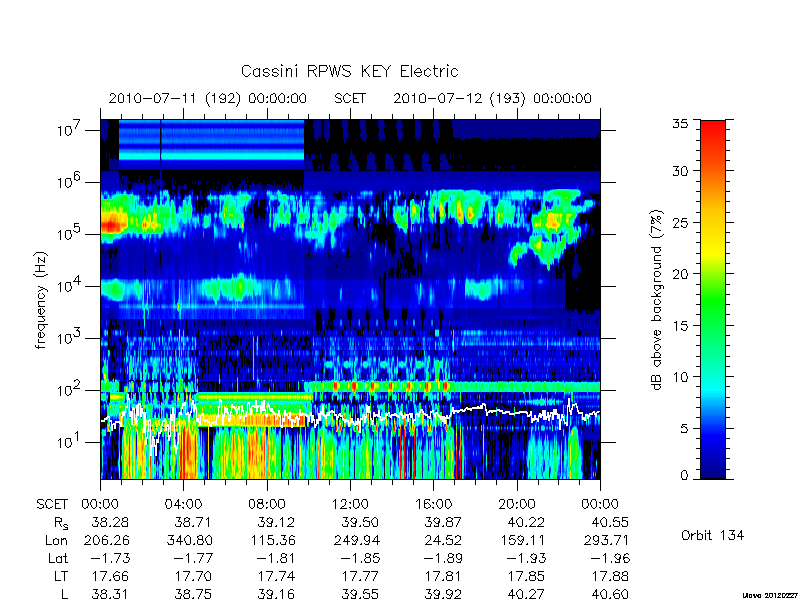The image size is (800, 600).
Task: Click the L value 38.31
Action: coord(110,594)
